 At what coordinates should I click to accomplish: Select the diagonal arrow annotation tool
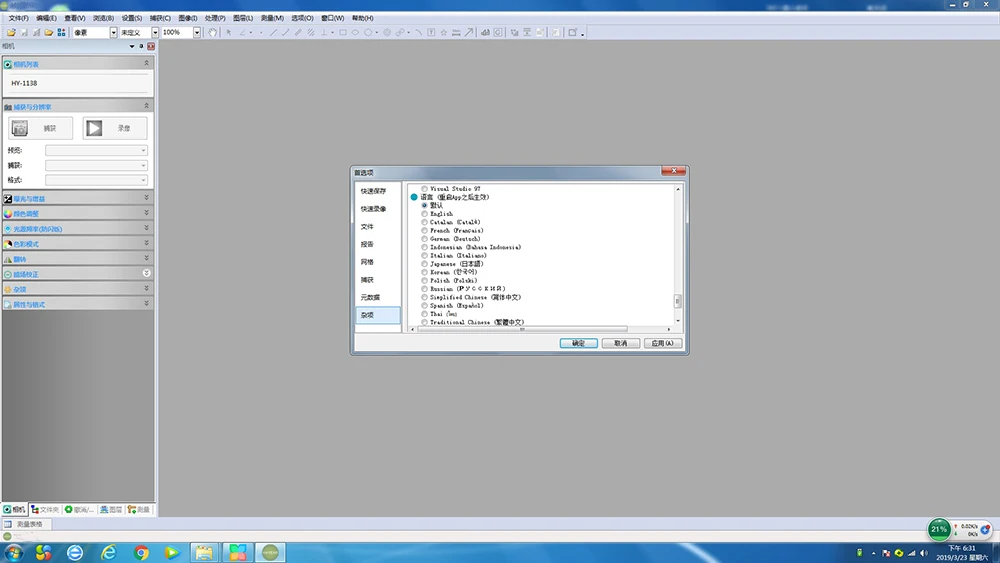pyautogui.click(x=469, y=33)
